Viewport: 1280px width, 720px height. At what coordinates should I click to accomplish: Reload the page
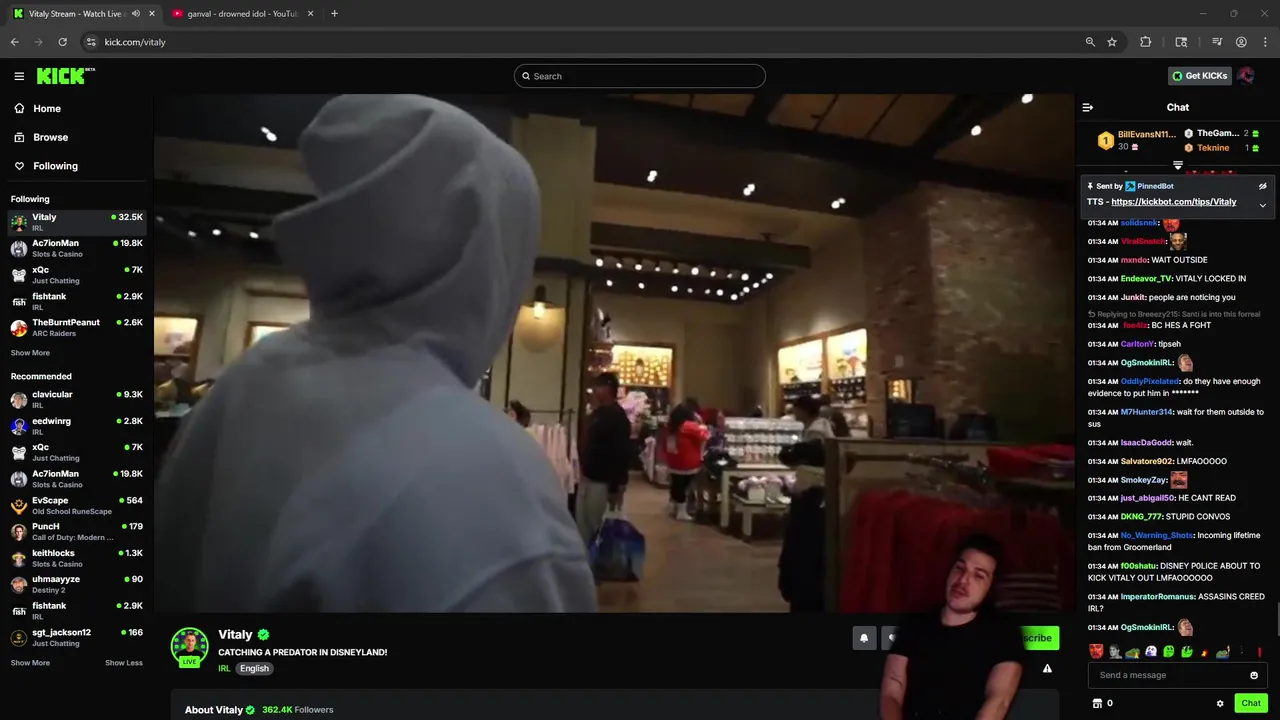[x=63, y=42]
